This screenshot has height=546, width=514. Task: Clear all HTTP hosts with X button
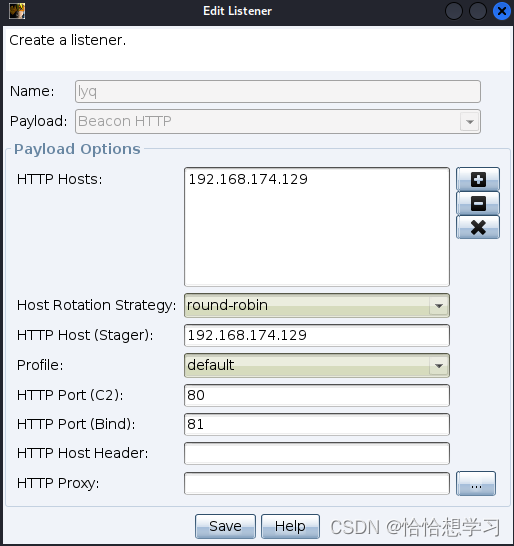(x=478, y=227)
